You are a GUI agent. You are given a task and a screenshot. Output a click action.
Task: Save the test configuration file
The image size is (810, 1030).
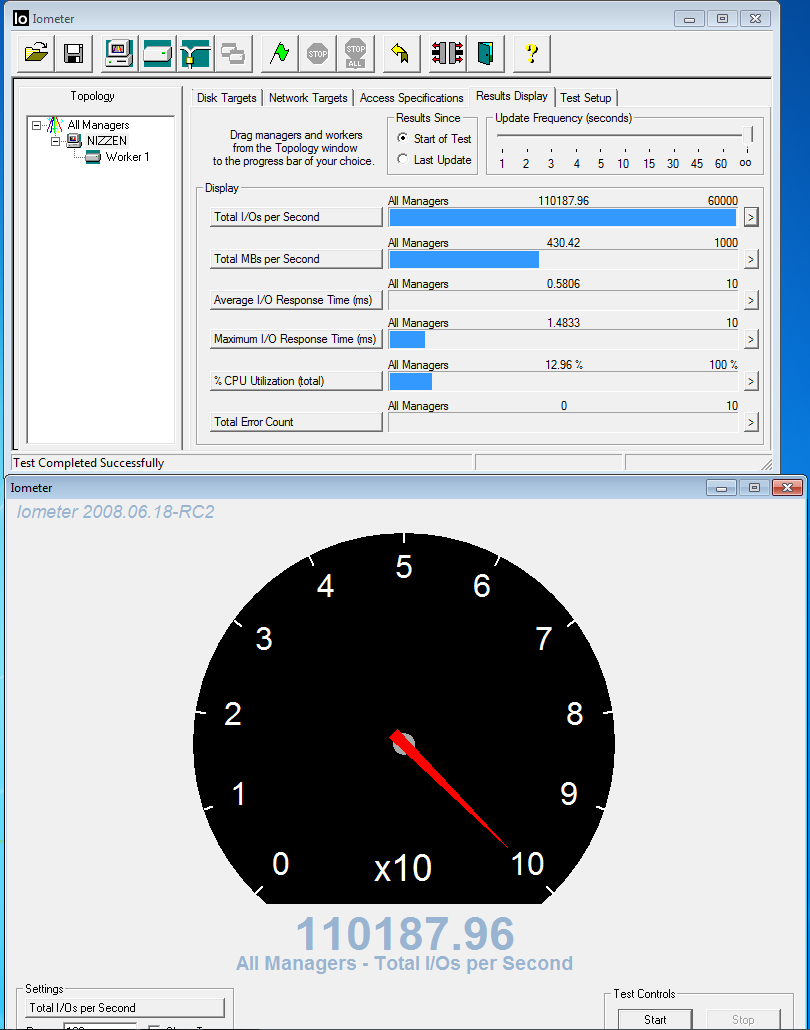click(73, 53)
